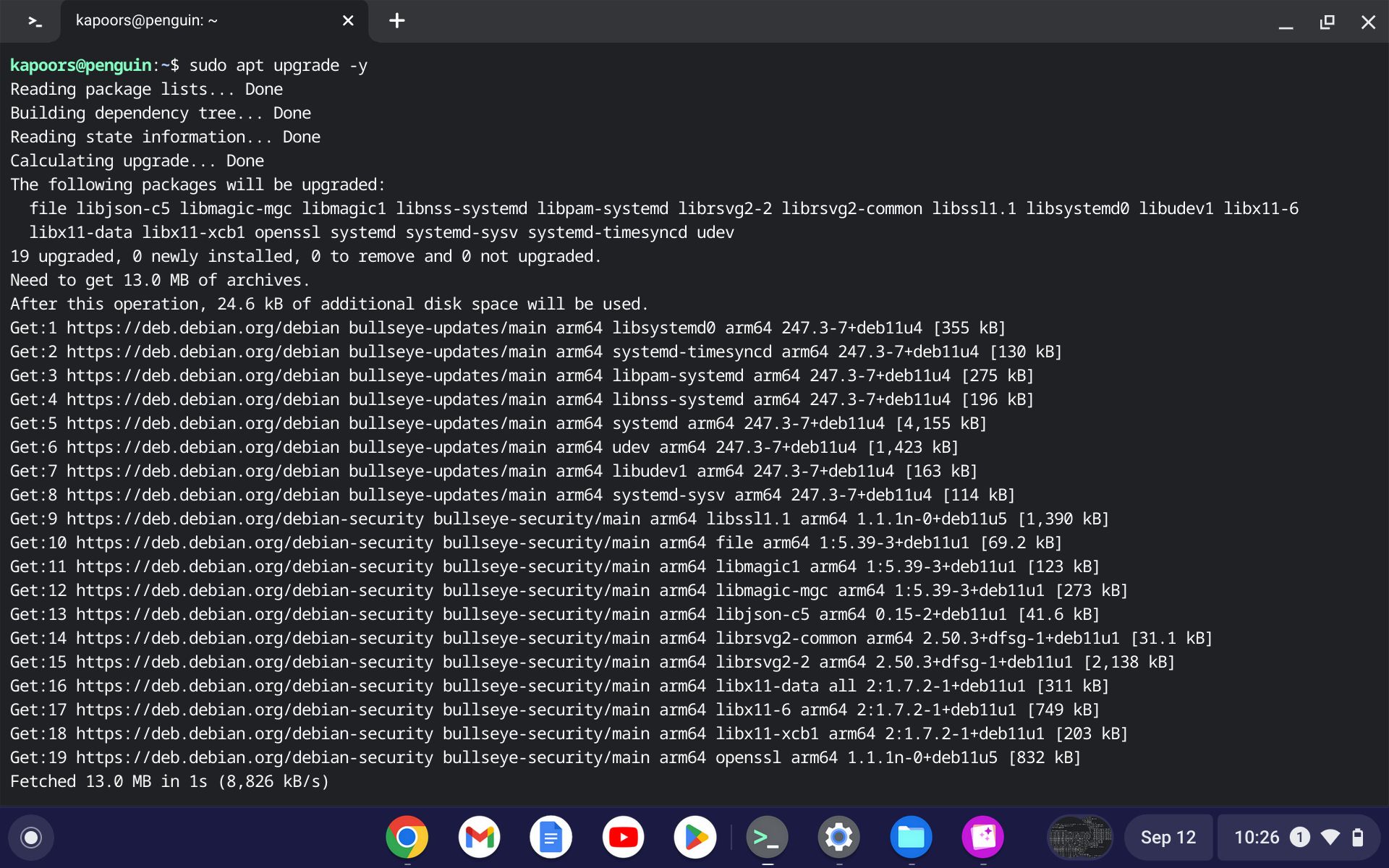Launch Gmail from the shelf
1389x868 pixels.
point(480,837)
